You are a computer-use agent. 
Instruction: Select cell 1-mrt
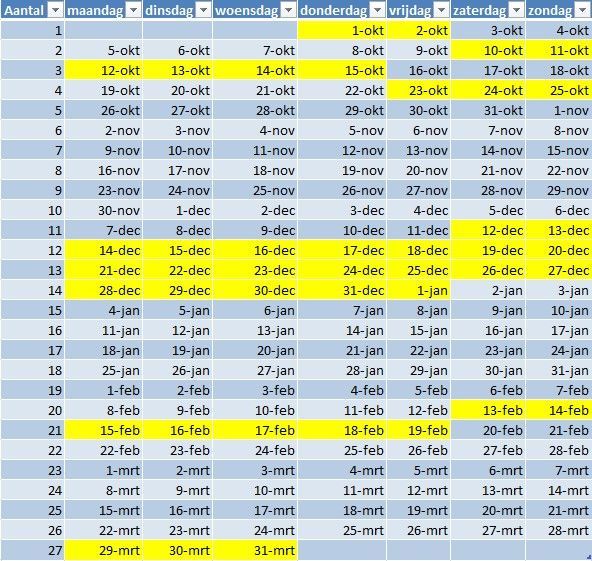[x=103, y=470]
